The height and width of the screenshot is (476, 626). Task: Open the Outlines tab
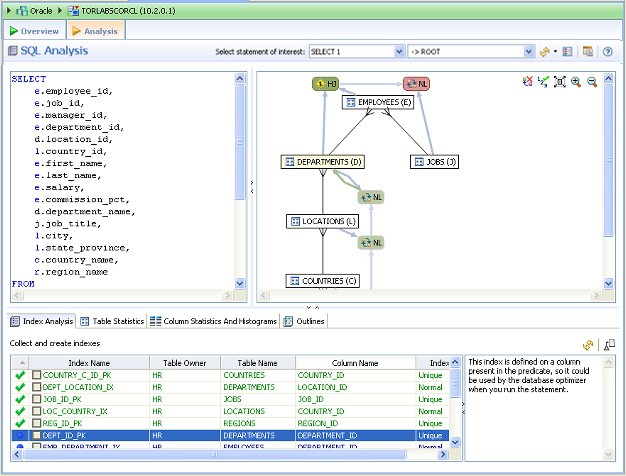pyautogui.click(x=304, y=321)
